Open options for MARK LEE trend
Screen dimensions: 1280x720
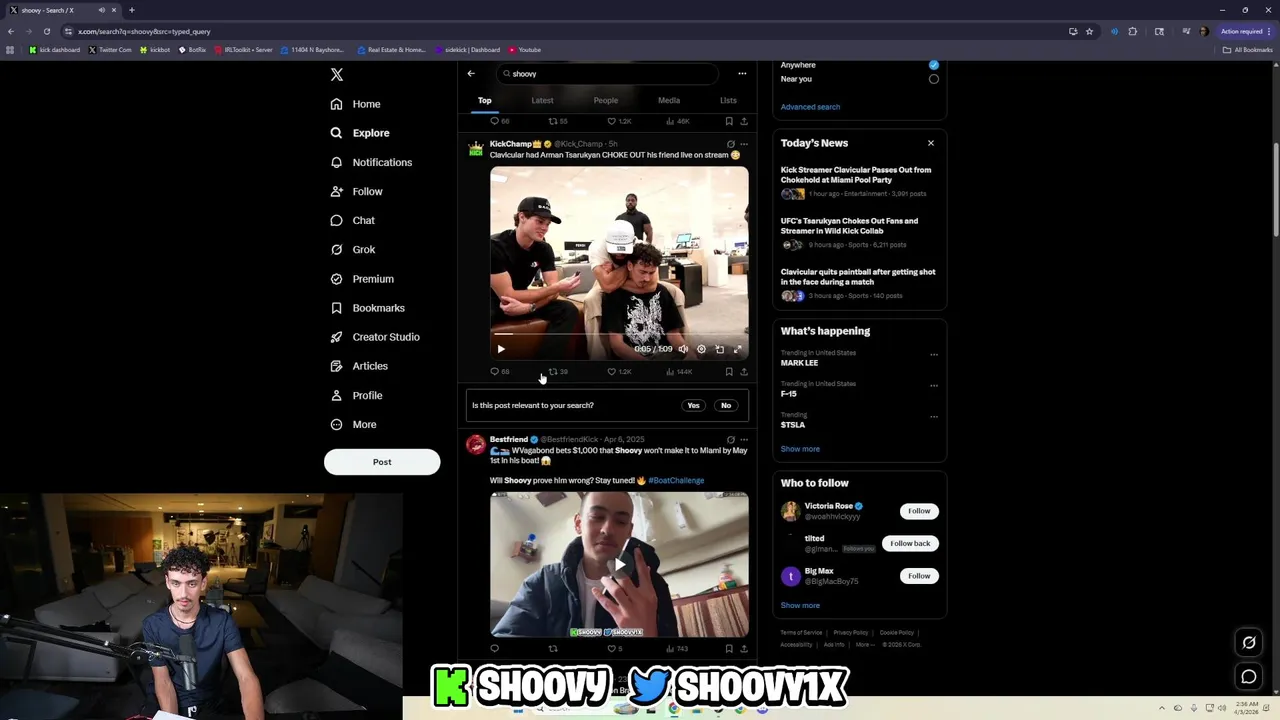934,354
